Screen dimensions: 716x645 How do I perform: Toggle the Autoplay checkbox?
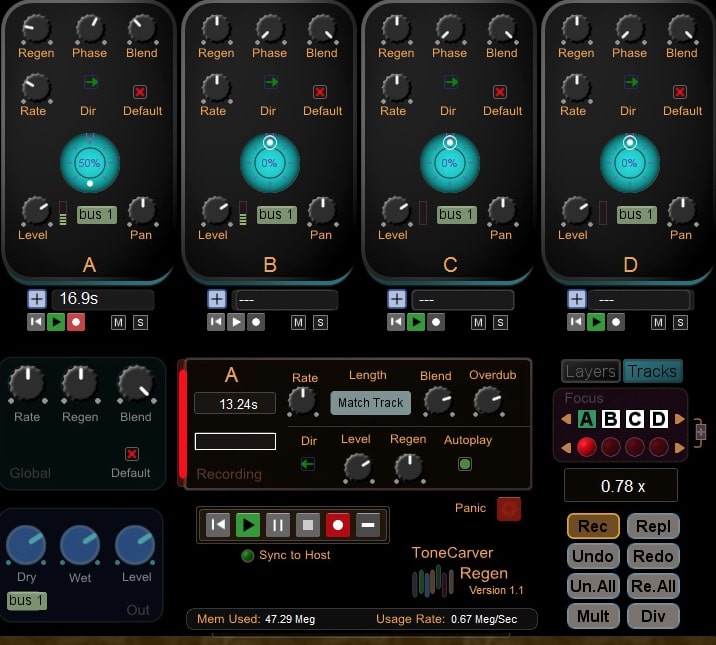tap(465, 464)
